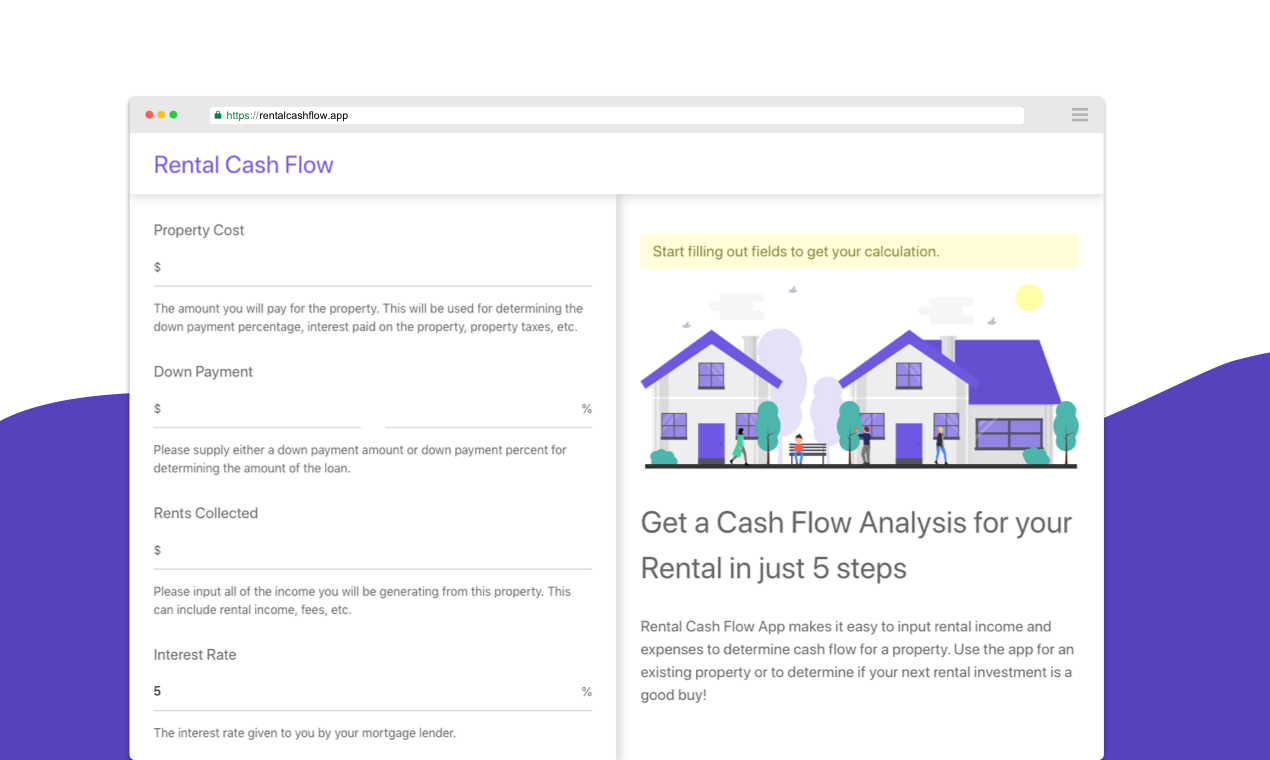Click the Rental Cash Flow logo

(x=243, y=164)
